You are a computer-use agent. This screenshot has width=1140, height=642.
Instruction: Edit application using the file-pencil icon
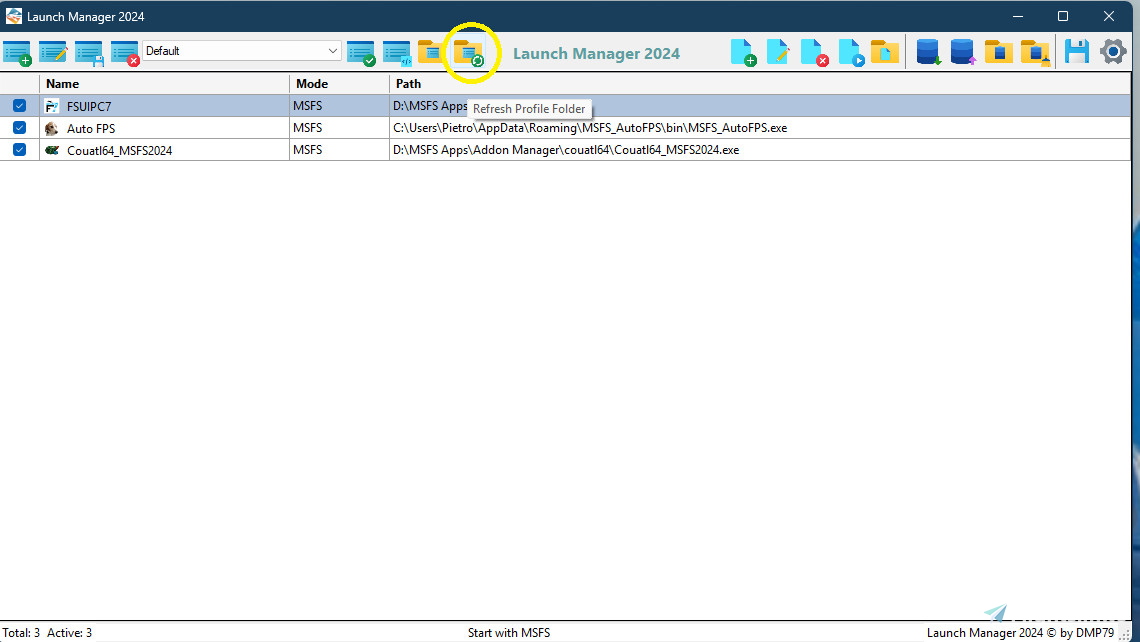pyautogui.click(x=778, y=52)
